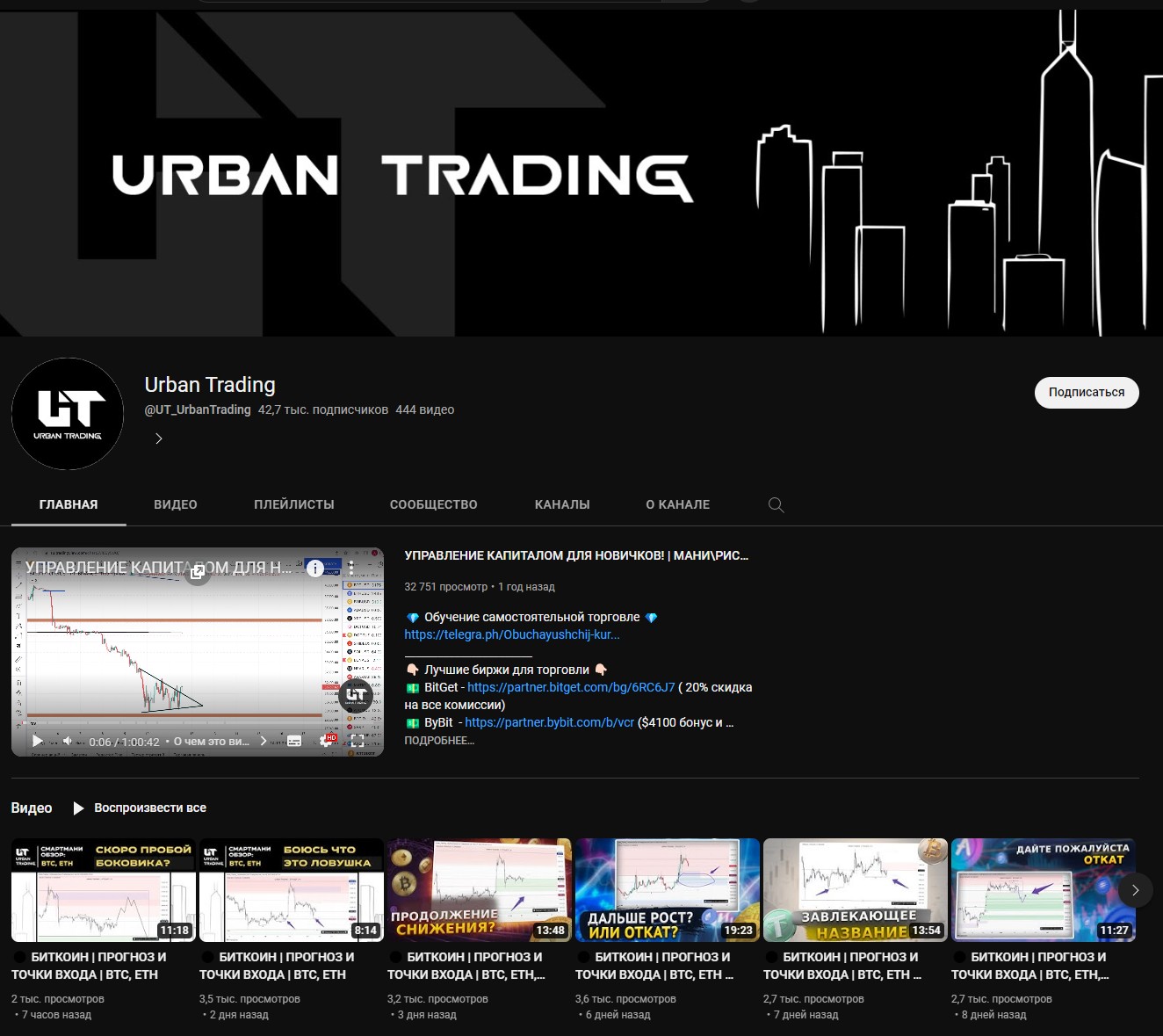The width and height of the screenshot is (1163, 1036).
Task: Open thumbnail ДАЛЬШЕ РОСТ? ИЛИ ОТКАТ?
Action: [x=668, y=890]
